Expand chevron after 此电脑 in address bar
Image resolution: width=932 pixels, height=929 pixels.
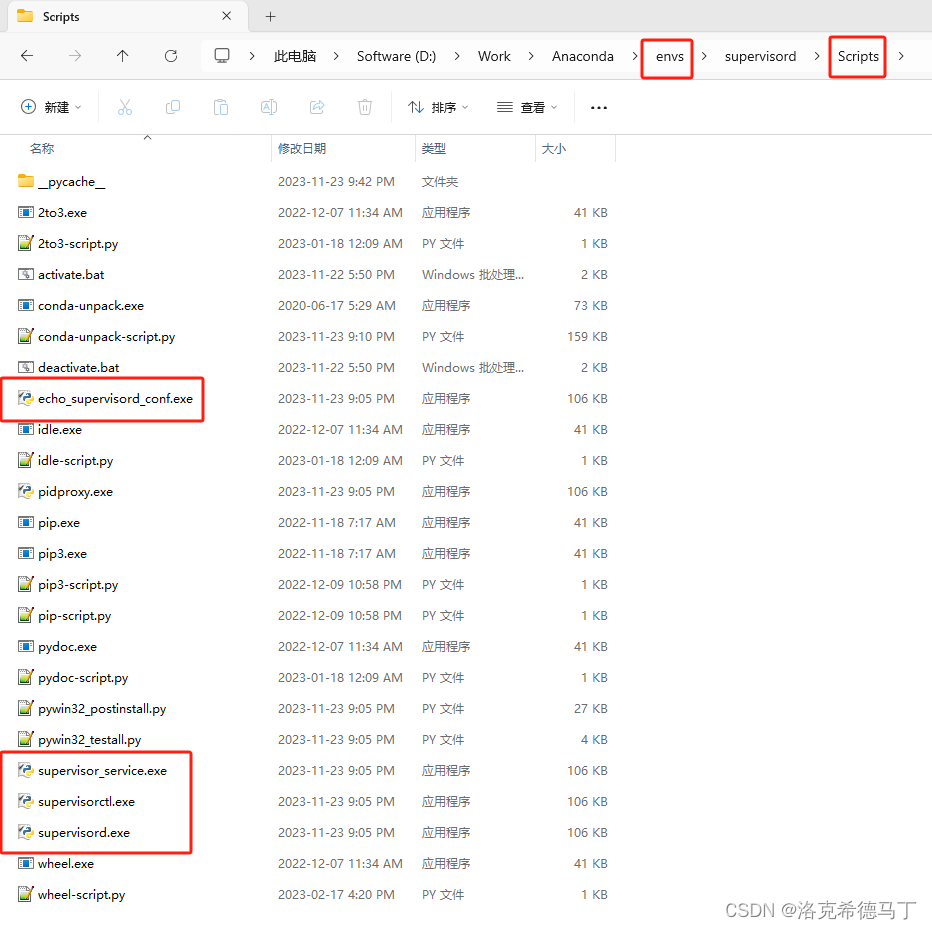pyautogui.click(x=336, y=56)
